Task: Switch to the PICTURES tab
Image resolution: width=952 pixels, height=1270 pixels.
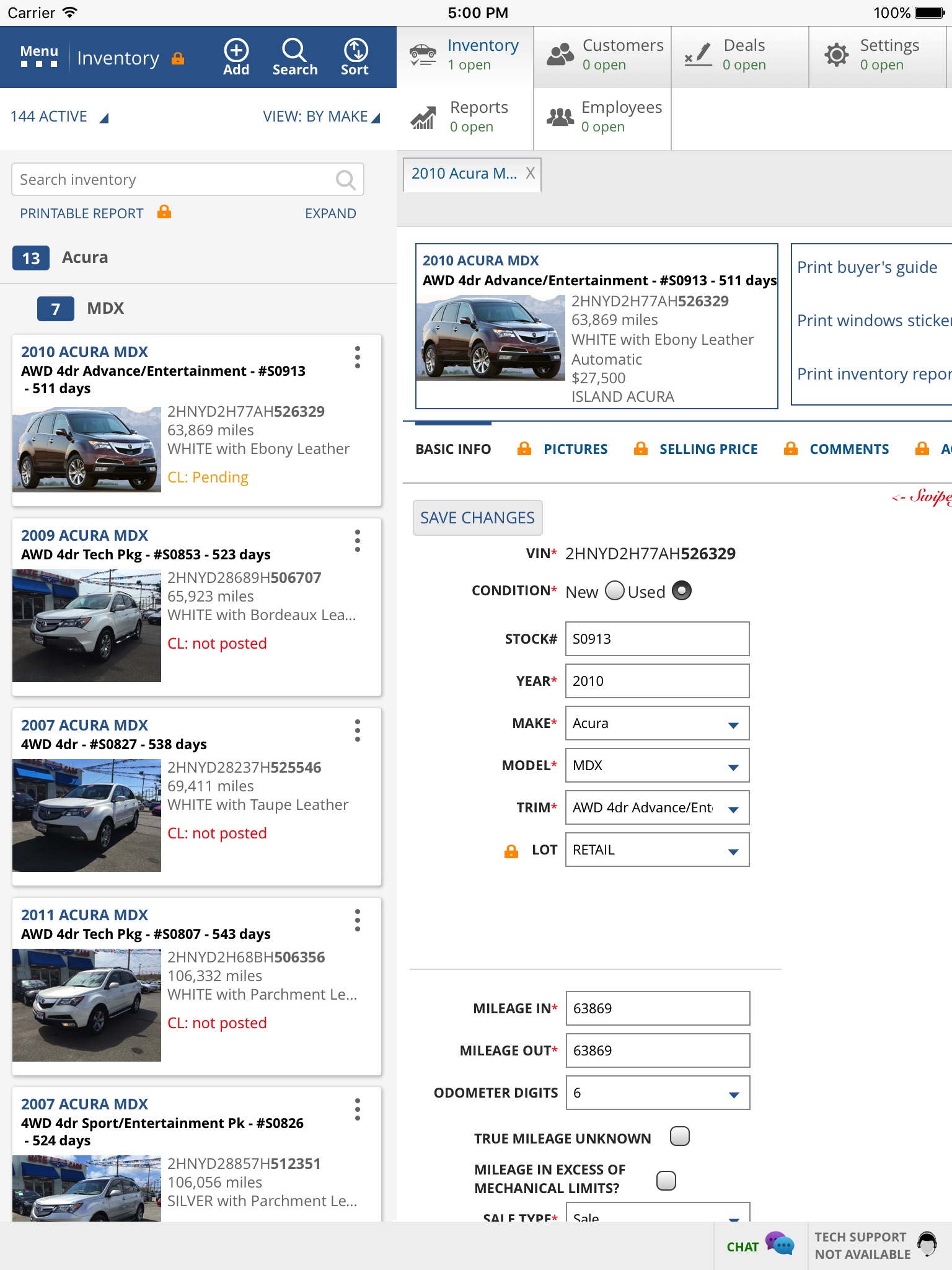Action: (576, 449)
